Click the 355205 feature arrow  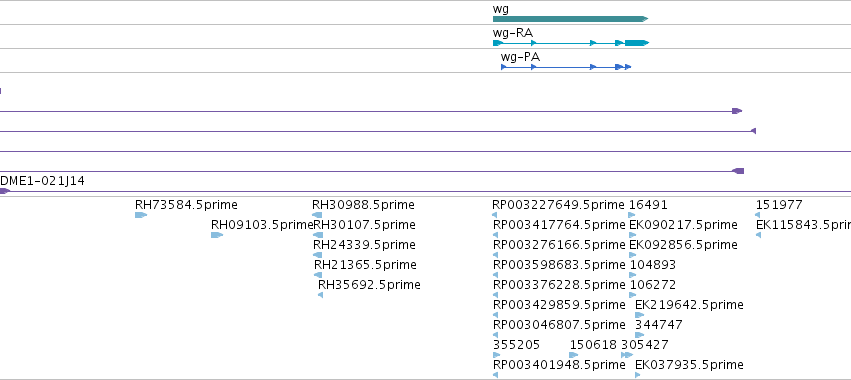(496, 355)
